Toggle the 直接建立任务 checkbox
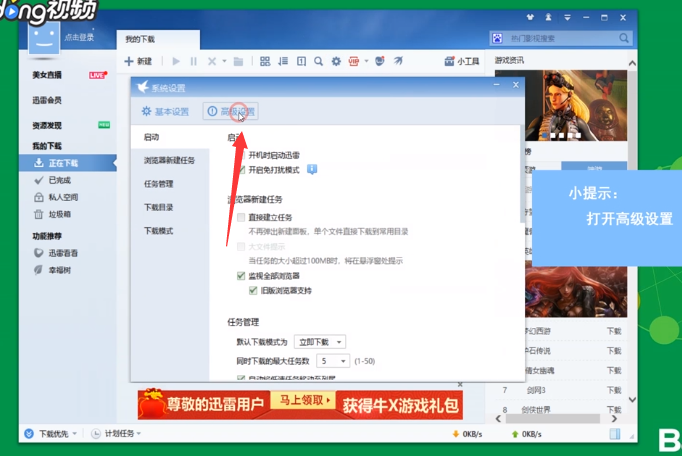 [x=241, y=217]
